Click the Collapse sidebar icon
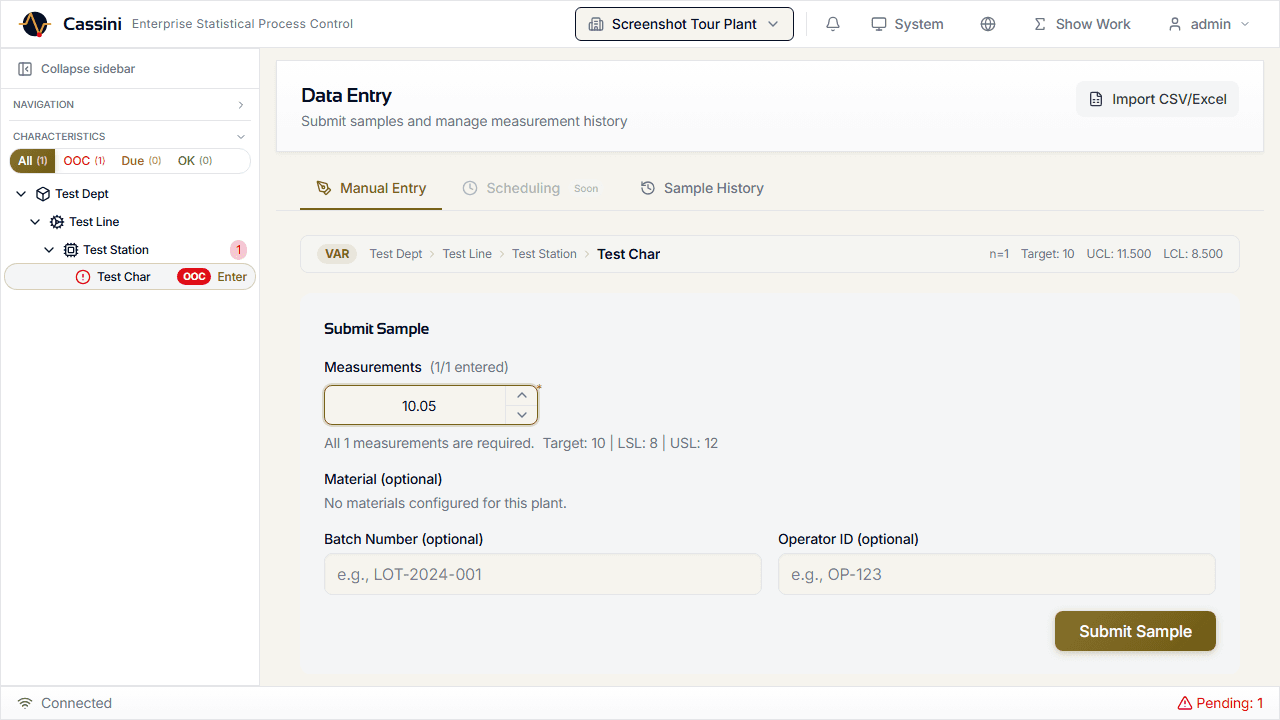Image resolution: width=1280 pixels, height=720 pixels. pos(24,68)
